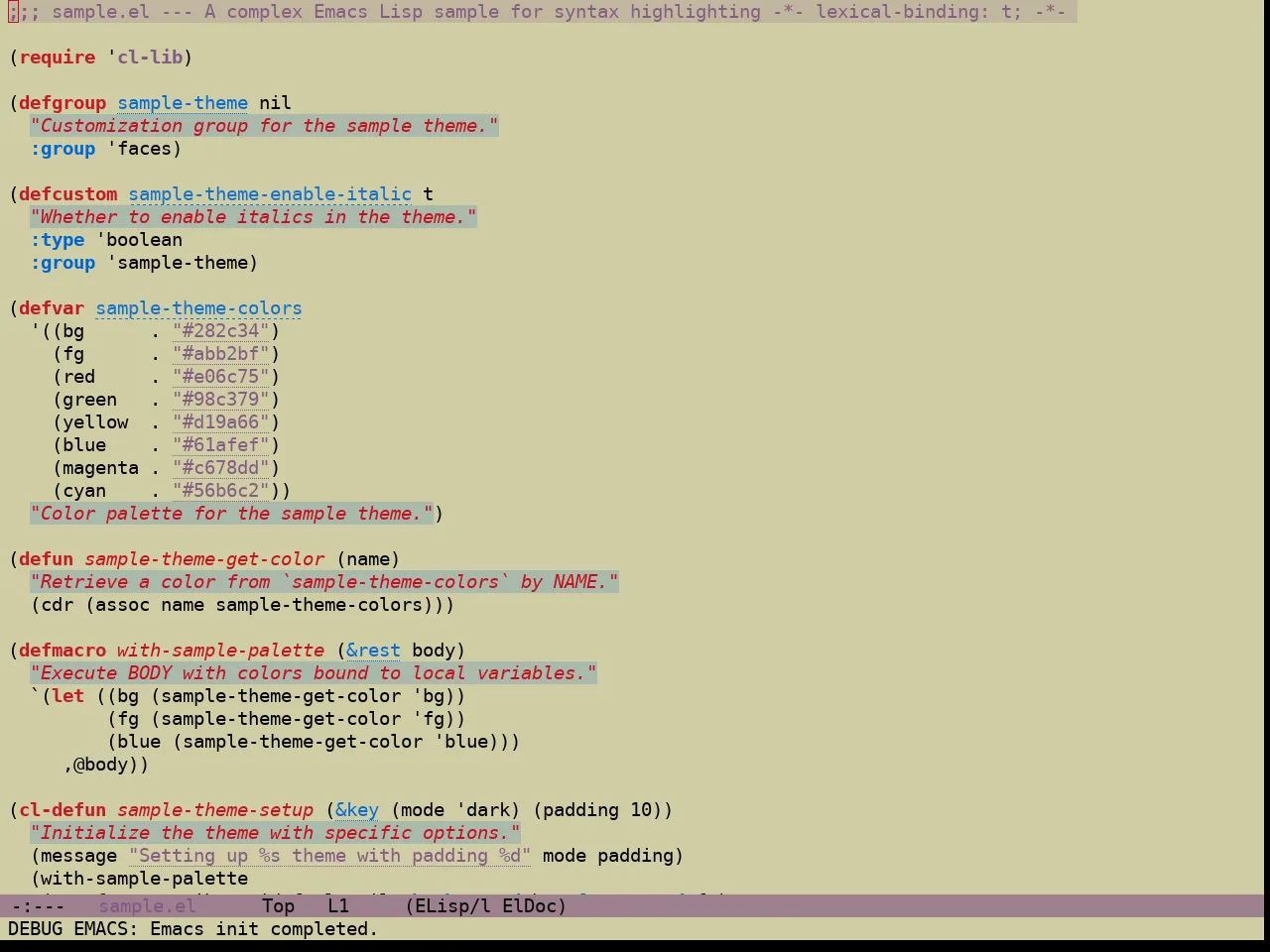Click the sample-theme-enable-italic variable name
Screen dimensions: 1270x952
pyautogui.click(x=270, y=194)
